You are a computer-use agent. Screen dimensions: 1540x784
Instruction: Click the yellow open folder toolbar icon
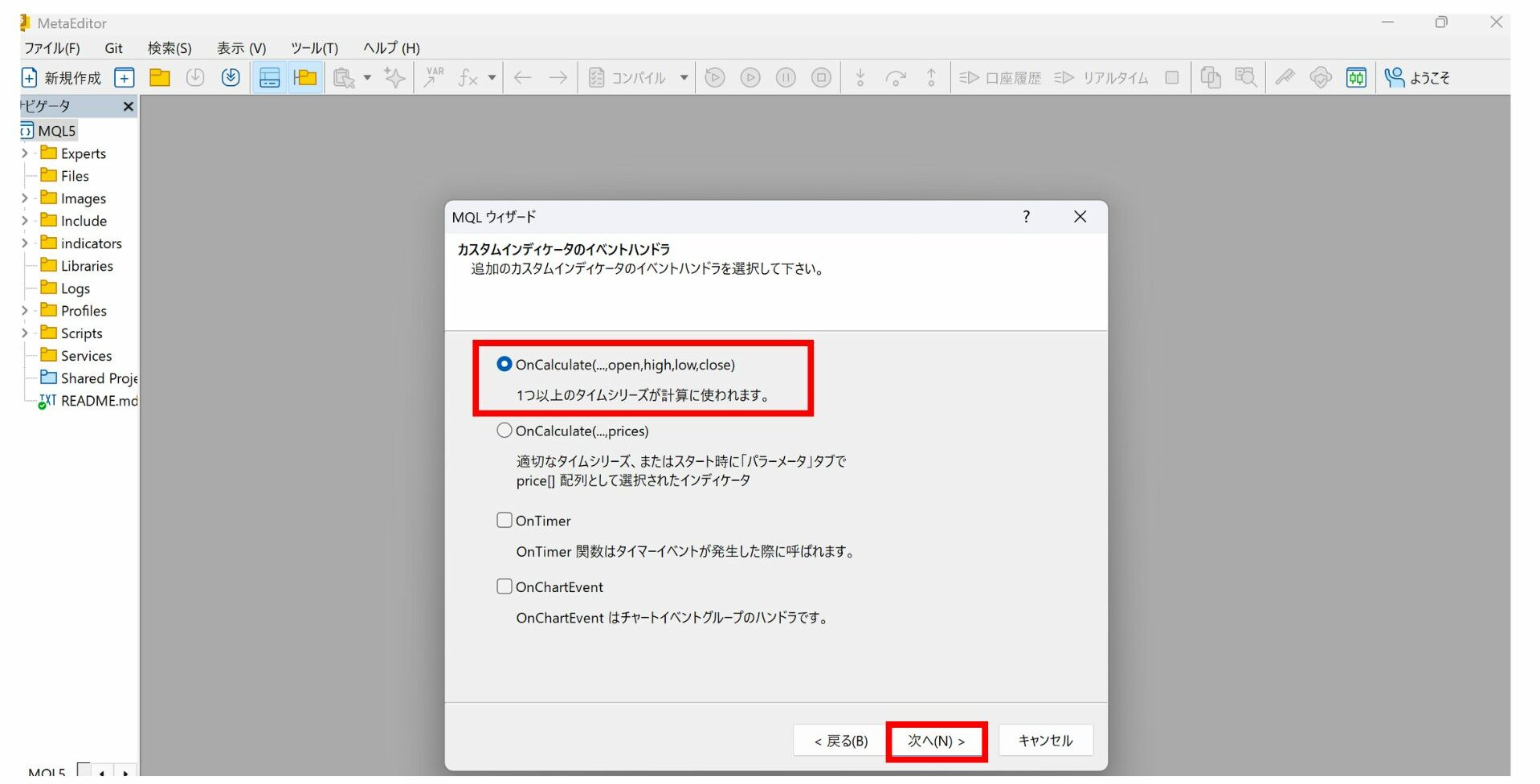(160, 78)
